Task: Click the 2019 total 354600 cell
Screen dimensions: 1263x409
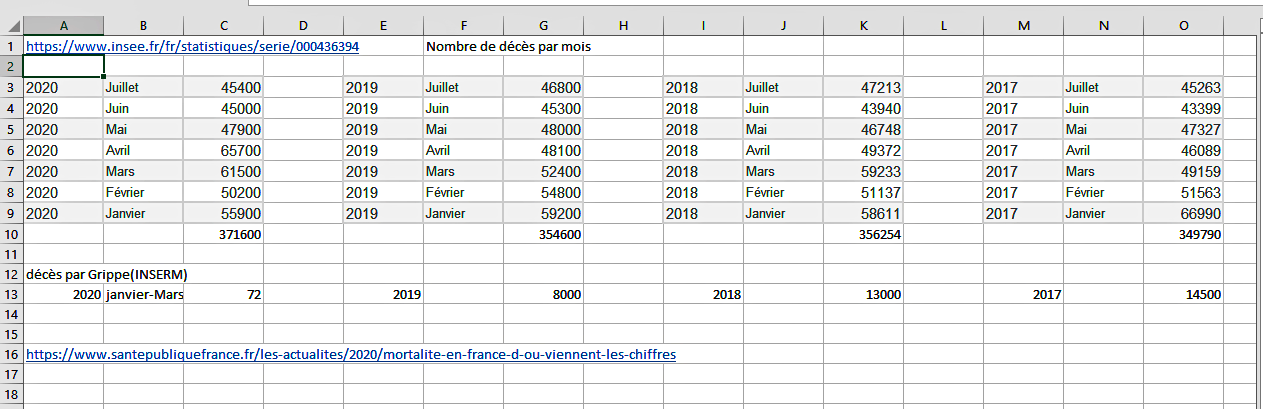Action: pos(544,234)
